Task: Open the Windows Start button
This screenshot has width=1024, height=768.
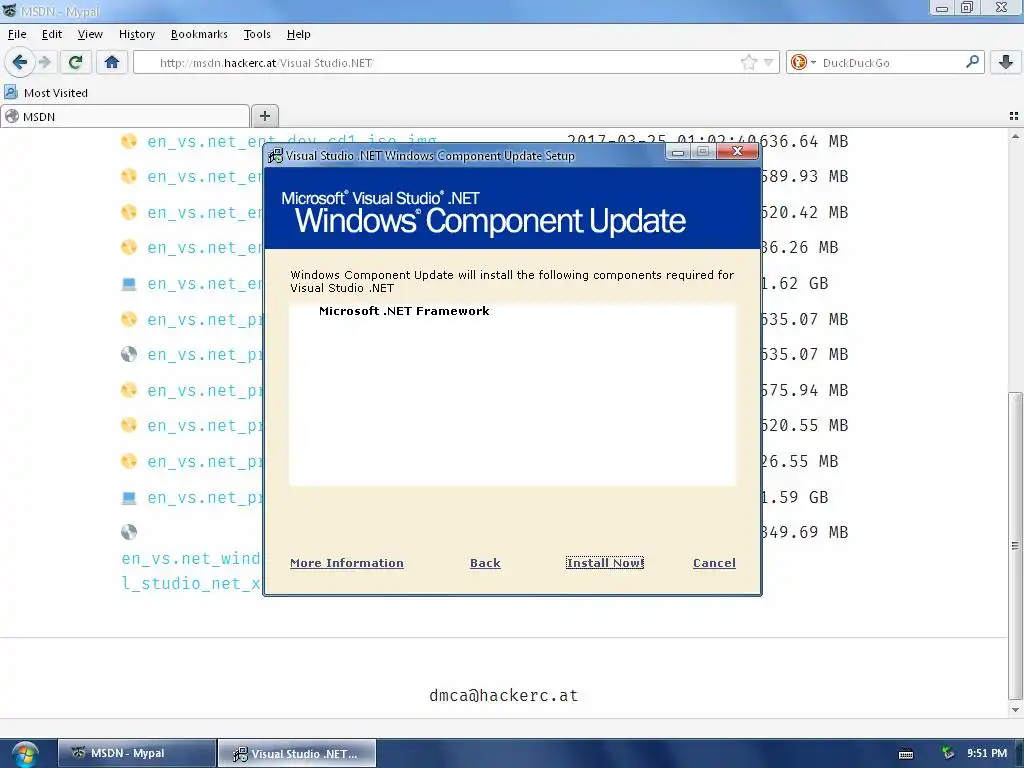Action: (x=24, y=754)
